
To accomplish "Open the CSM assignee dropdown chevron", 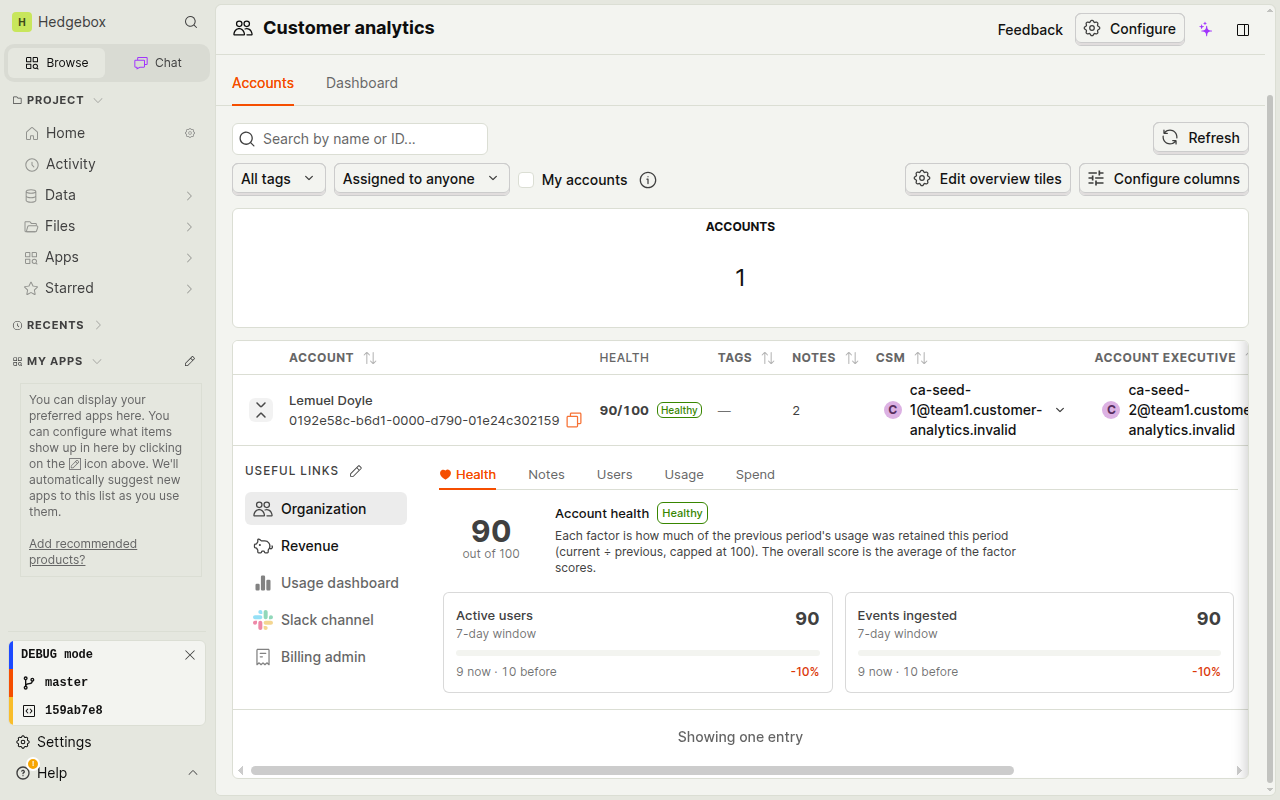I will (1060, 410).
